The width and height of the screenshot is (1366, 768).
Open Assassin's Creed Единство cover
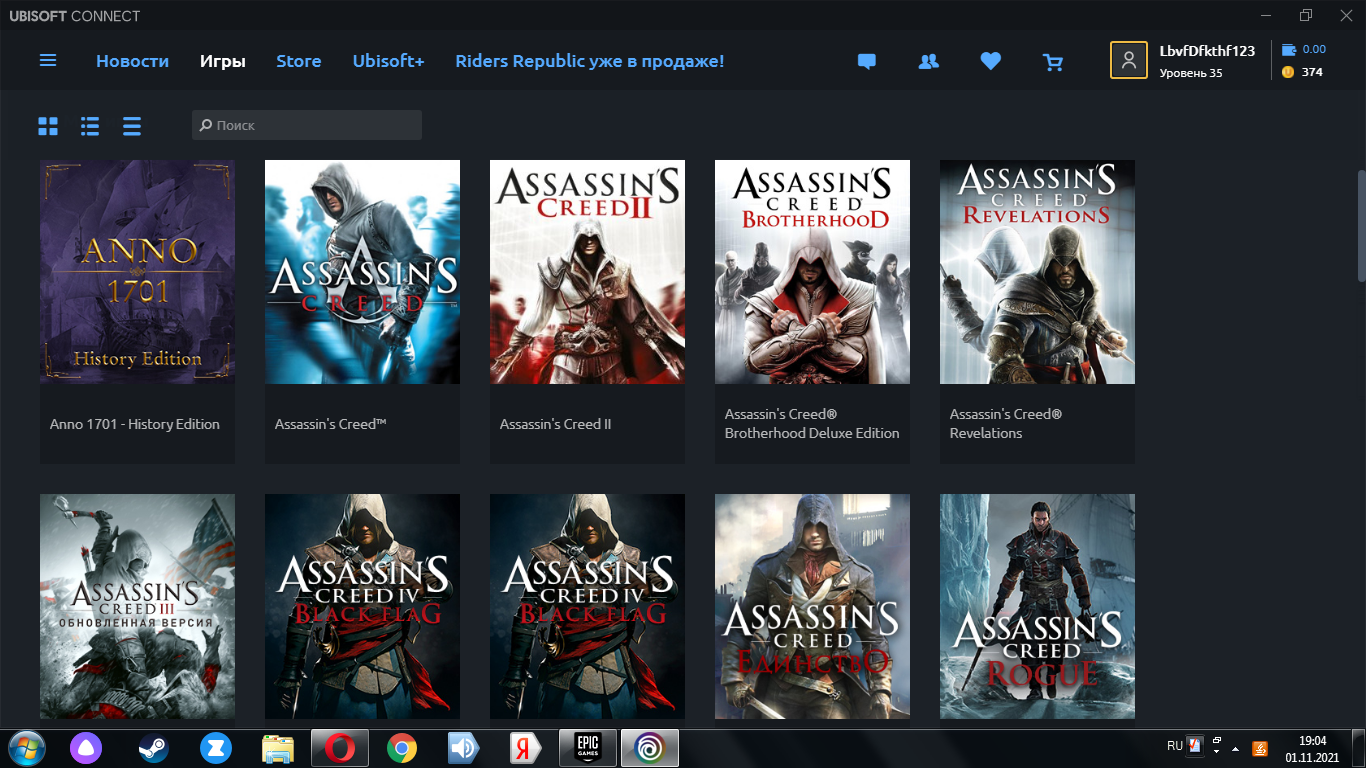tap(812, 606)
